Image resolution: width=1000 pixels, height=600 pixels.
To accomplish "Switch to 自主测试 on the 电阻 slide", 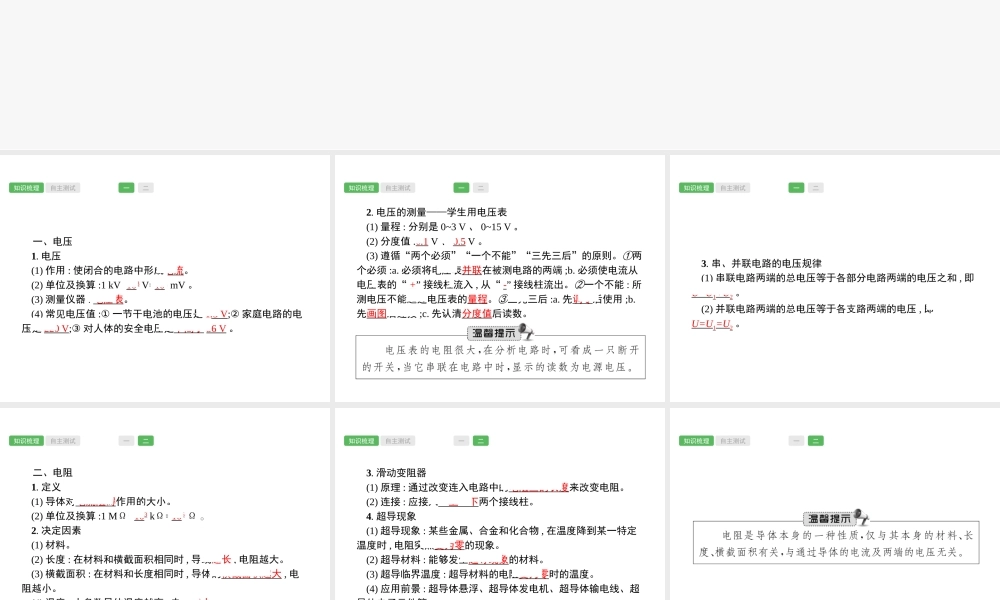I will pyautogui.click(x=63, y=441).
